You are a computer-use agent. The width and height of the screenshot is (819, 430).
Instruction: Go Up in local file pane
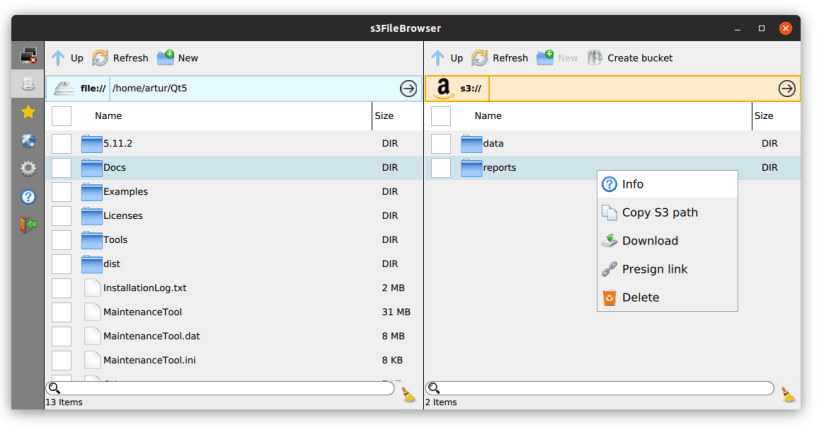pos(67,58)
